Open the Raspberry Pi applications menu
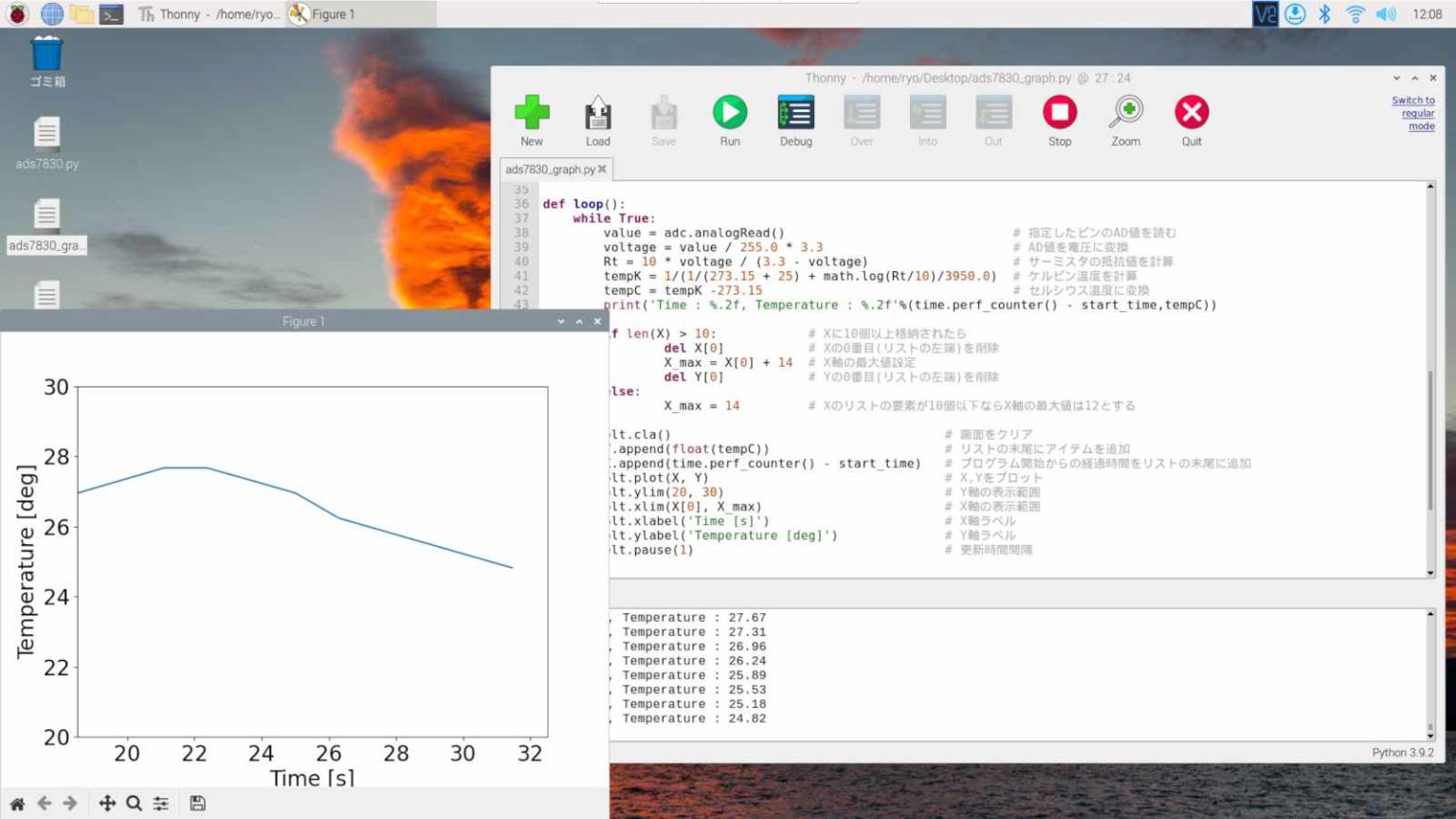This screenshot has width=1456, height=819. [x=18, y=14]
